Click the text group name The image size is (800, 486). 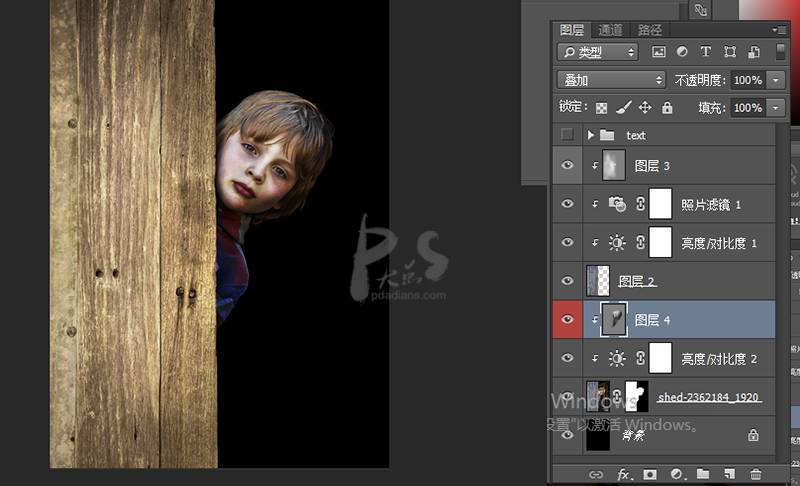tap(636, 135)
